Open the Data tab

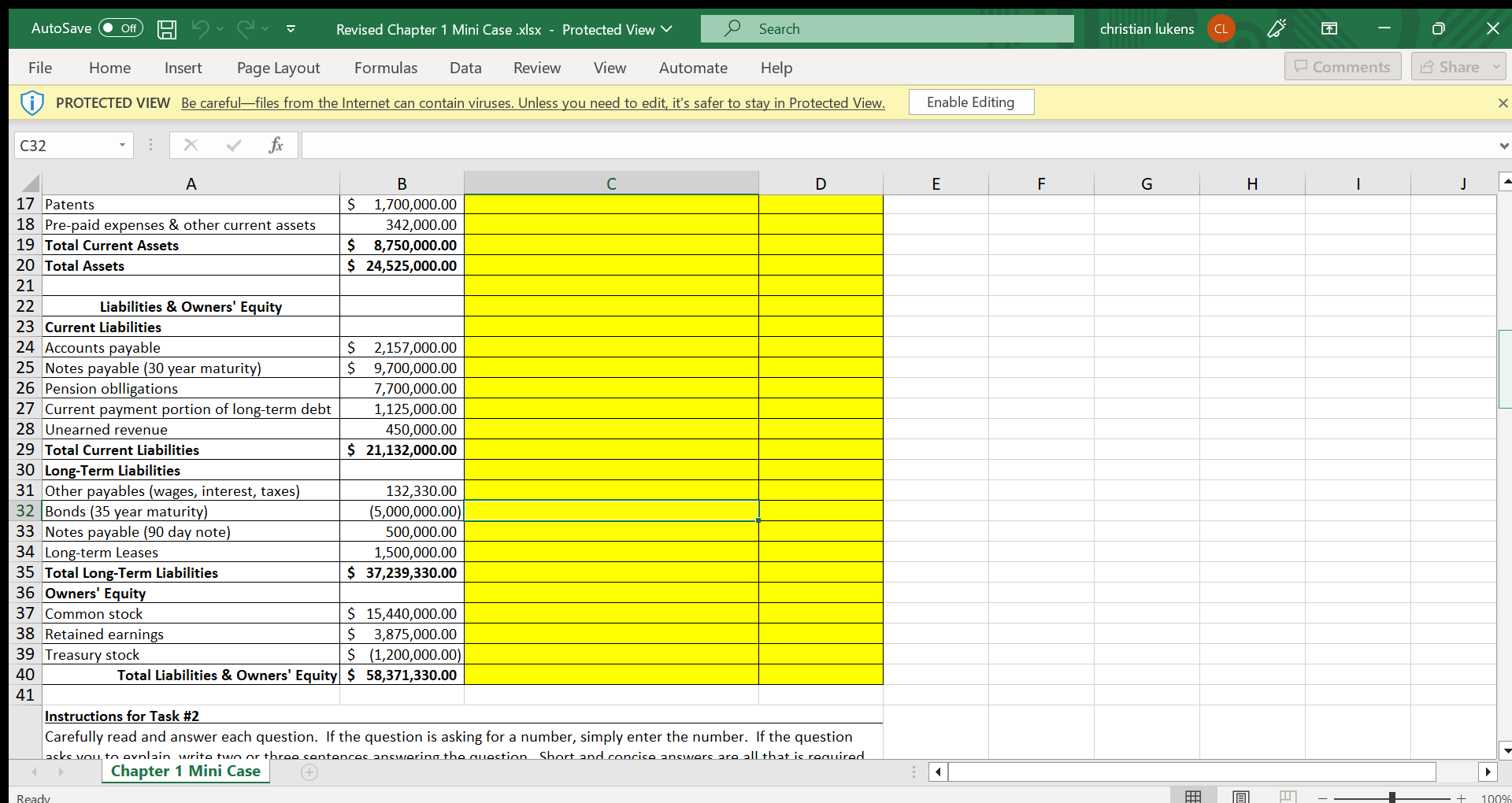[465, 68]
